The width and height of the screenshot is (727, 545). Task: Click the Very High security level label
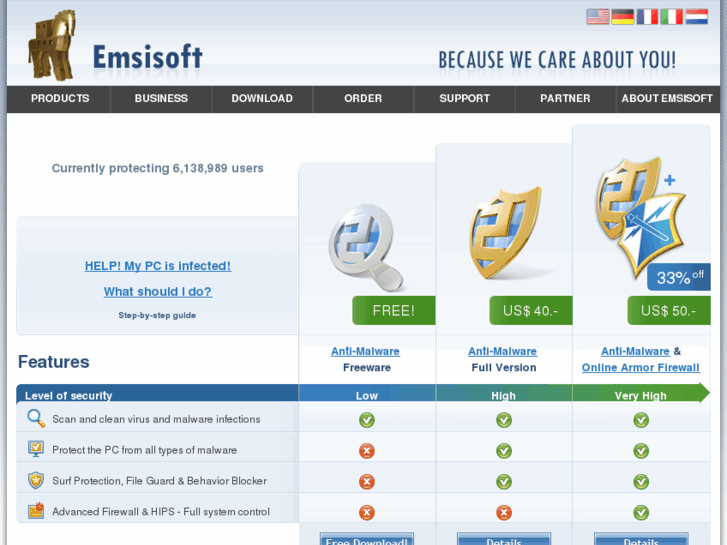641,396
